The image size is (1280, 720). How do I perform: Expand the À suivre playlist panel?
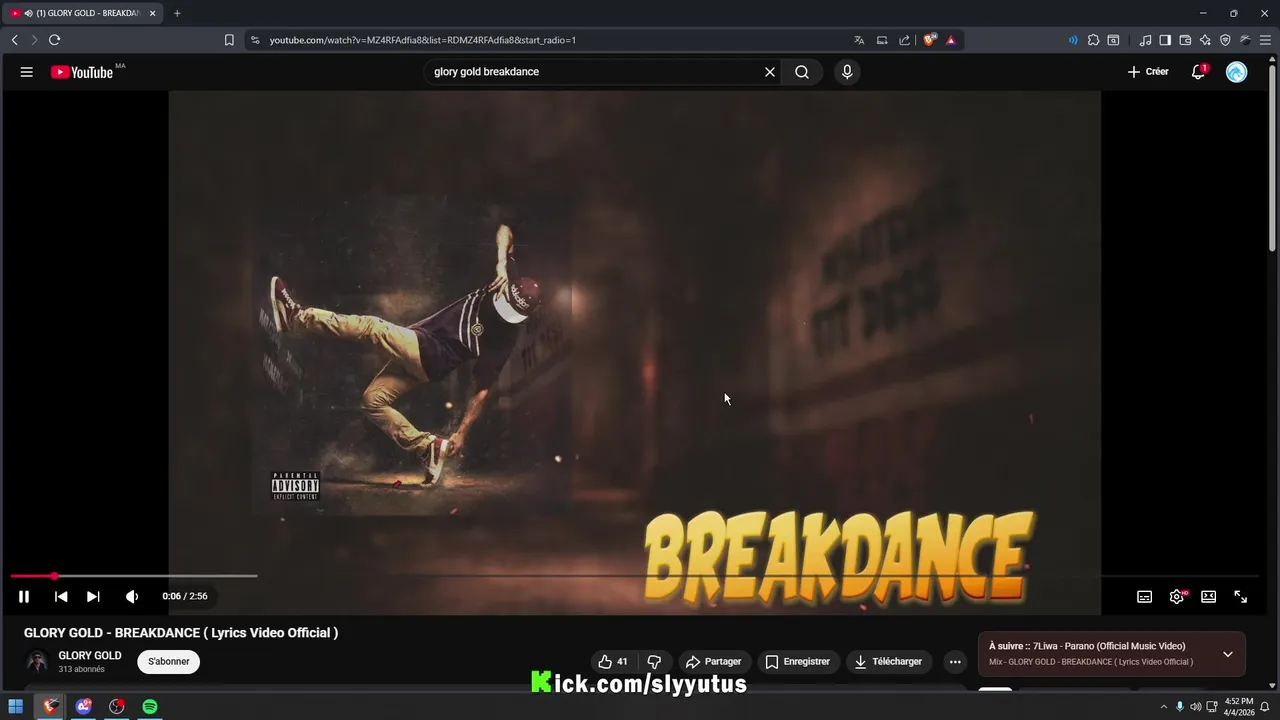point(1227,655)
